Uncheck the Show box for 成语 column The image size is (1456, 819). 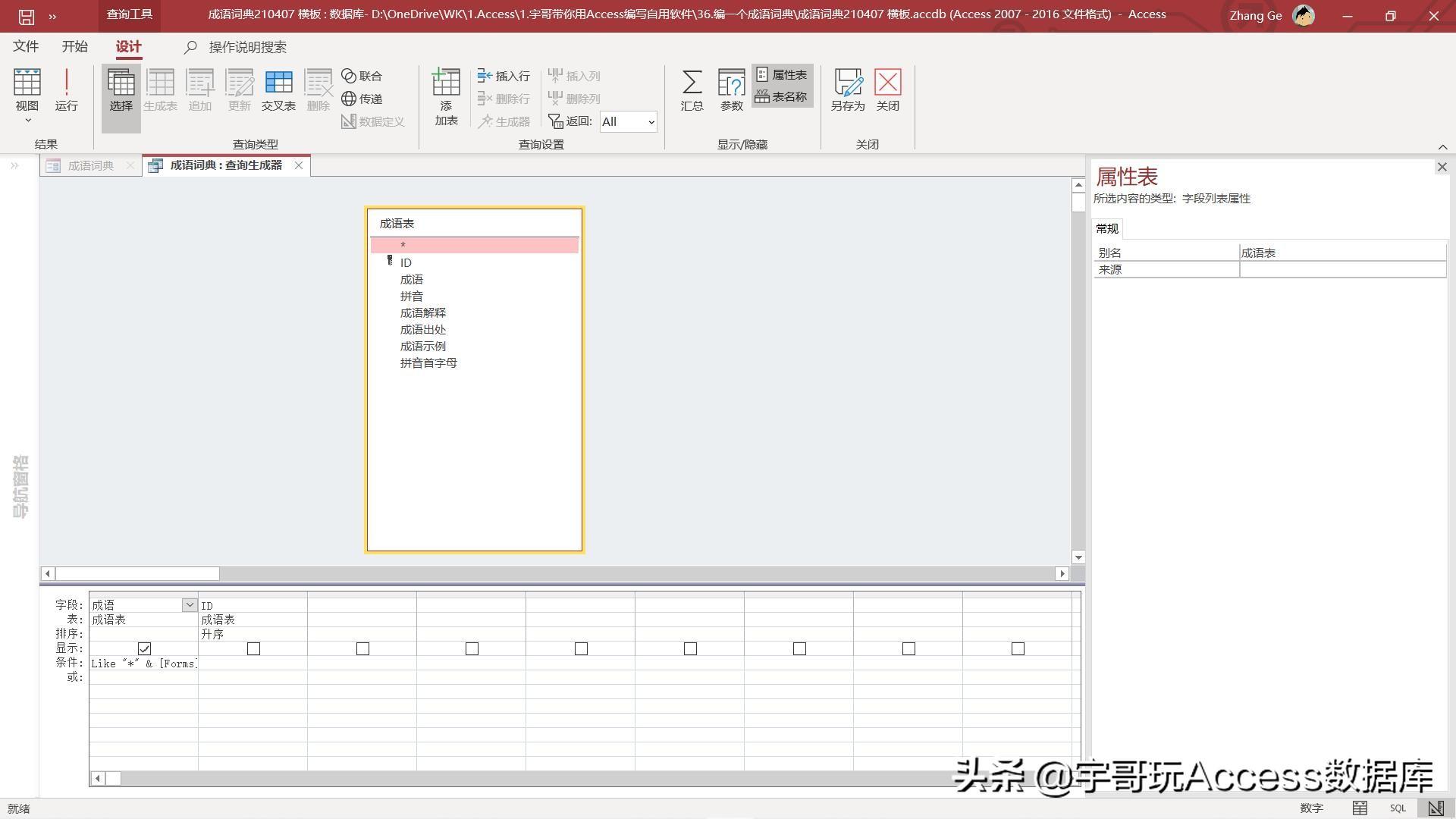point(144,648)
